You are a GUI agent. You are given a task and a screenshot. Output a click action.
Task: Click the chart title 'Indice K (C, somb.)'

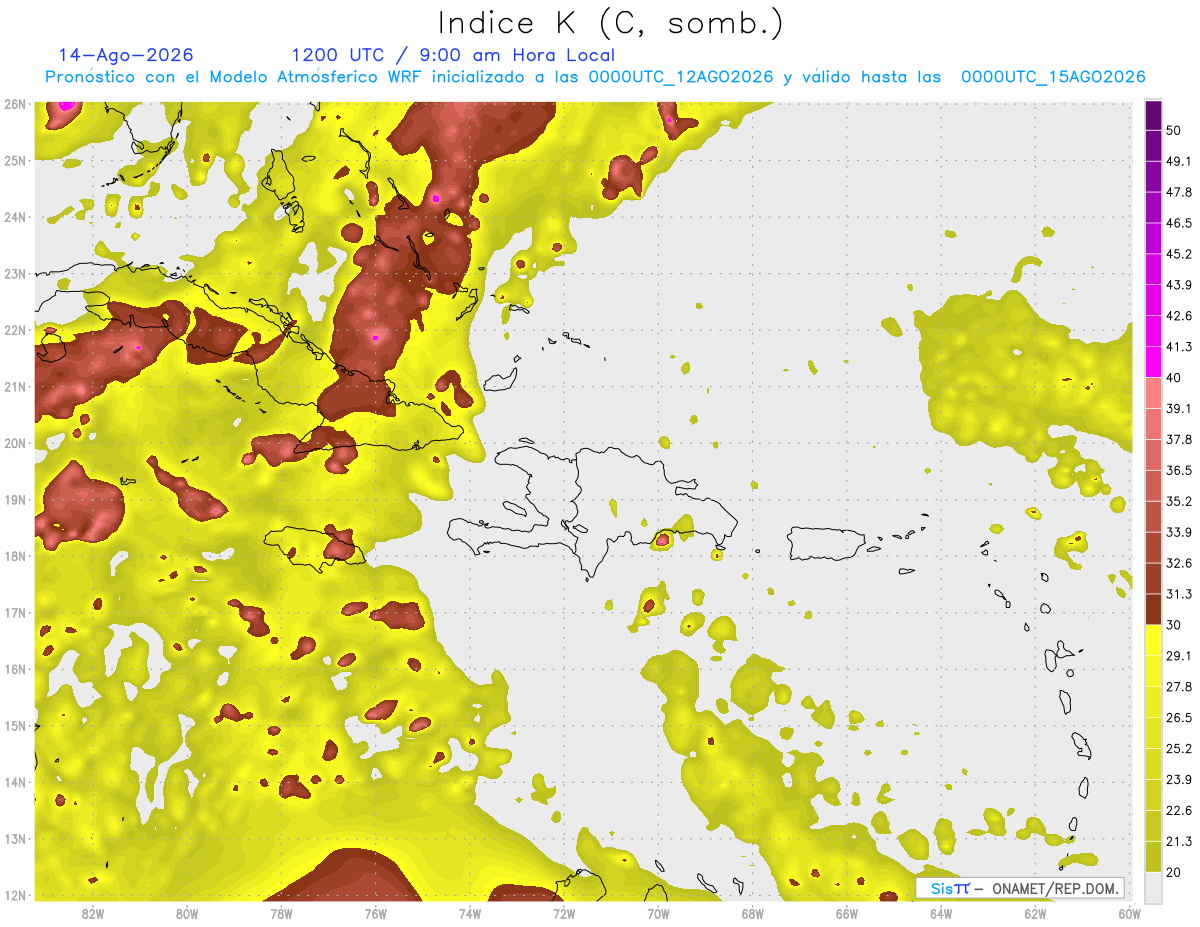[x=611, y=24]
